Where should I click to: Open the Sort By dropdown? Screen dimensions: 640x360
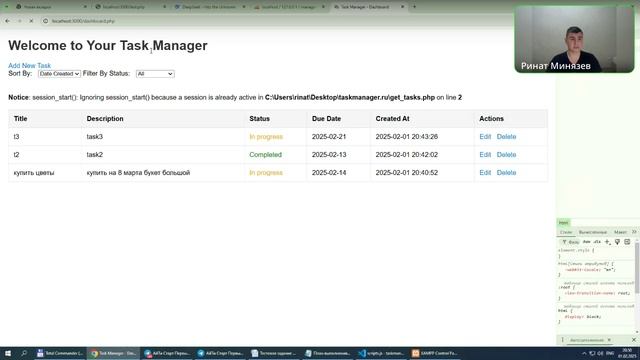click(x=59, y=74)
